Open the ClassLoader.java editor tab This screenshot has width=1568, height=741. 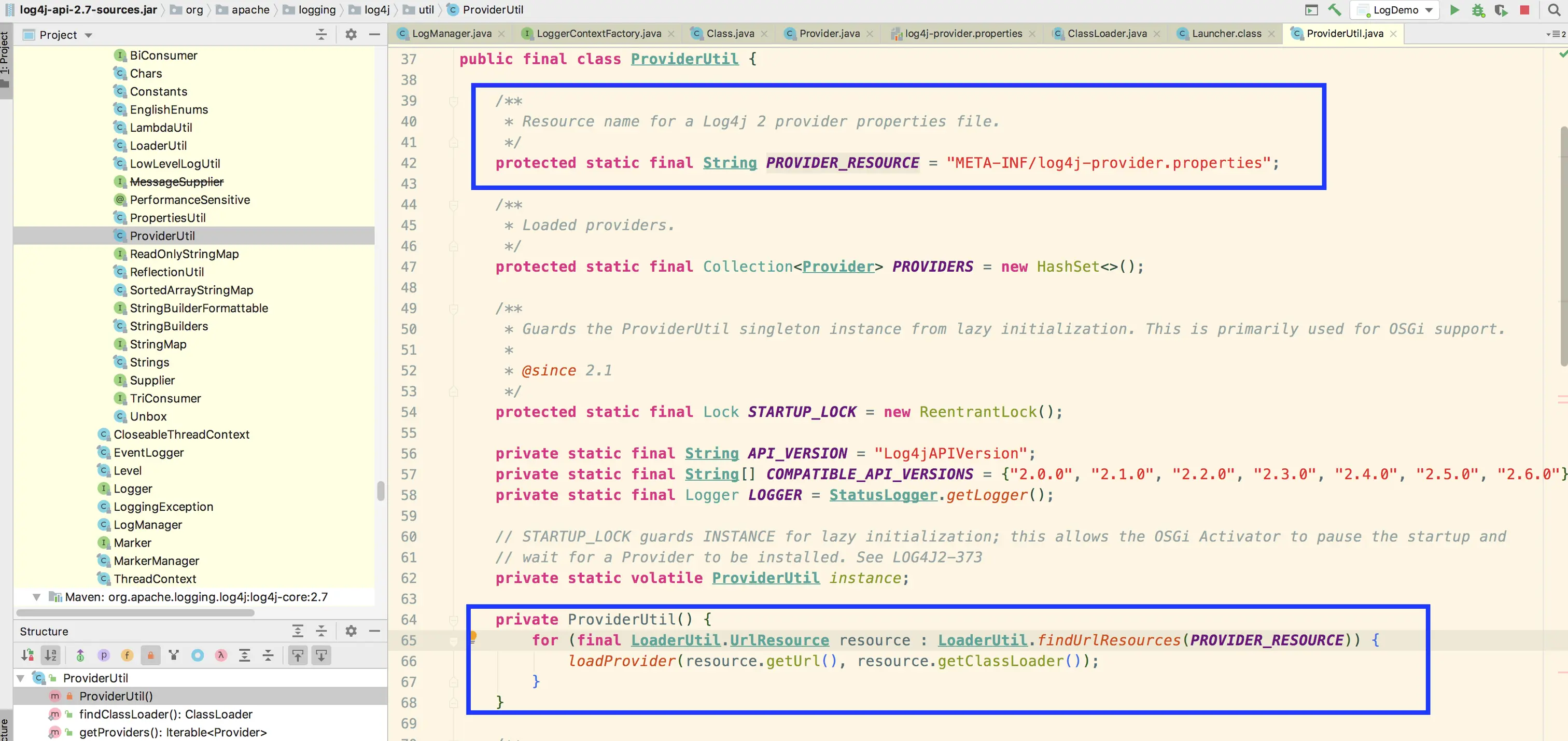[x=1107, y=34]
